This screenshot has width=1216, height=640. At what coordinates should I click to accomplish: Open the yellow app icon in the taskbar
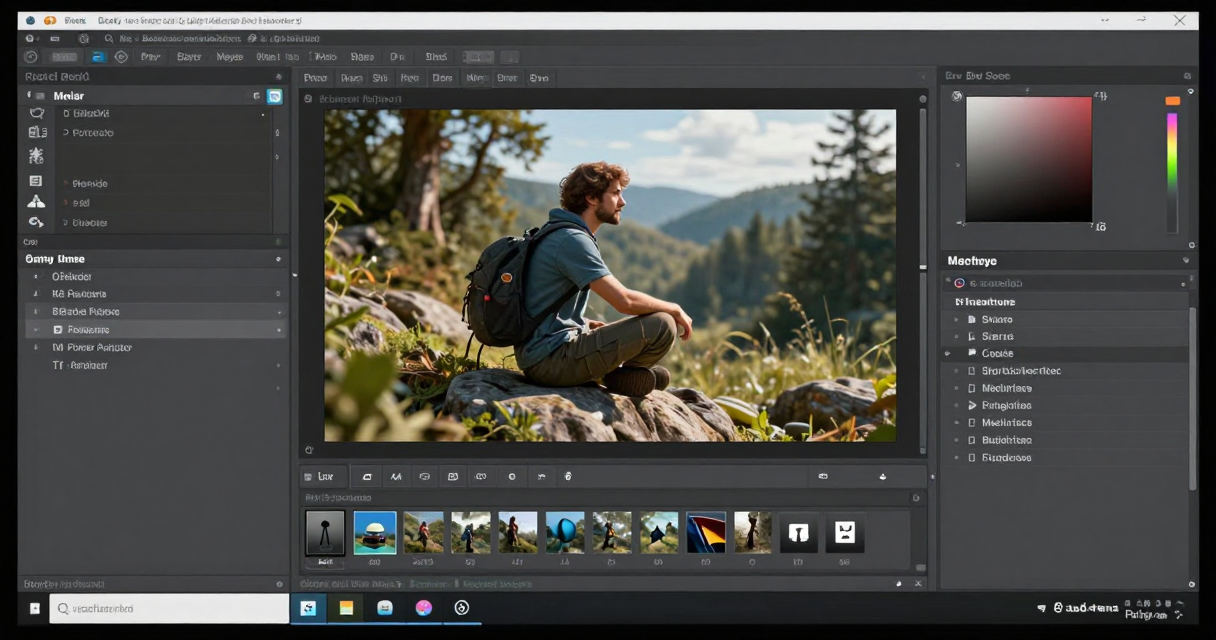(x=346, y=607)
